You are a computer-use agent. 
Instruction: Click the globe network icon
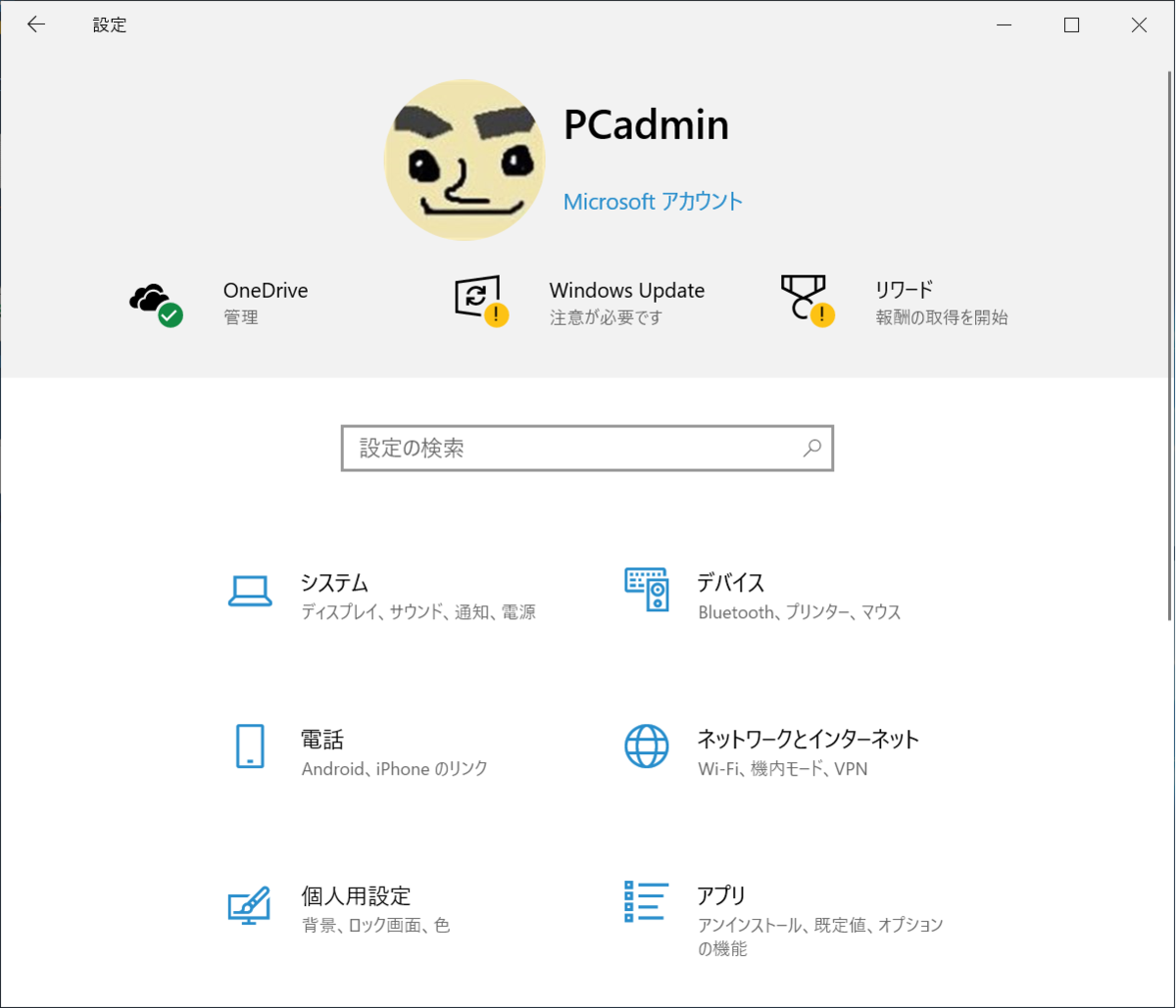click(x=647, y=746)
